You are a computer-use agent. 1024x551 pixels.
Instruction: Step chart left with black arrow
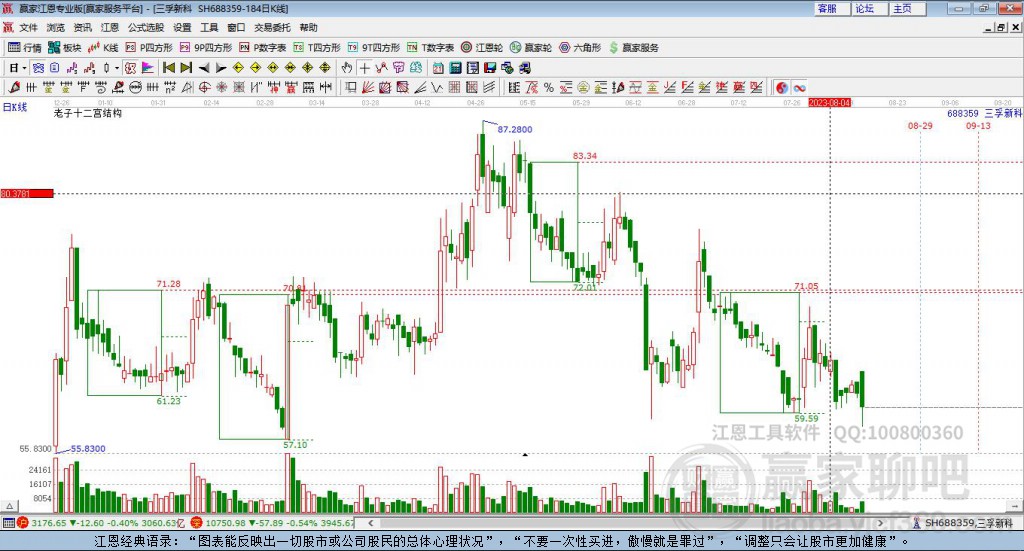pyautogui.click(x=204, y=68)
